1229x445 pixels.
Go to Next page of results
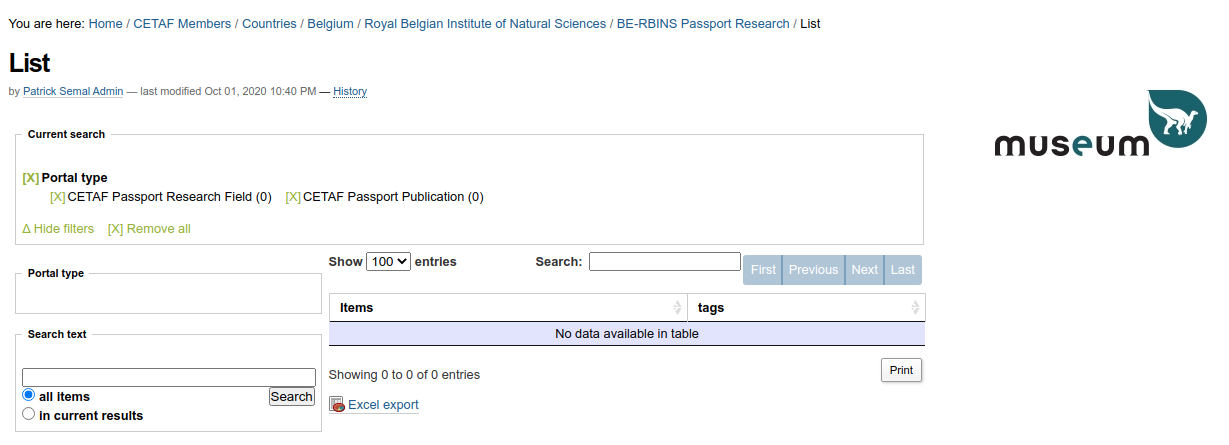pos(864,270)
